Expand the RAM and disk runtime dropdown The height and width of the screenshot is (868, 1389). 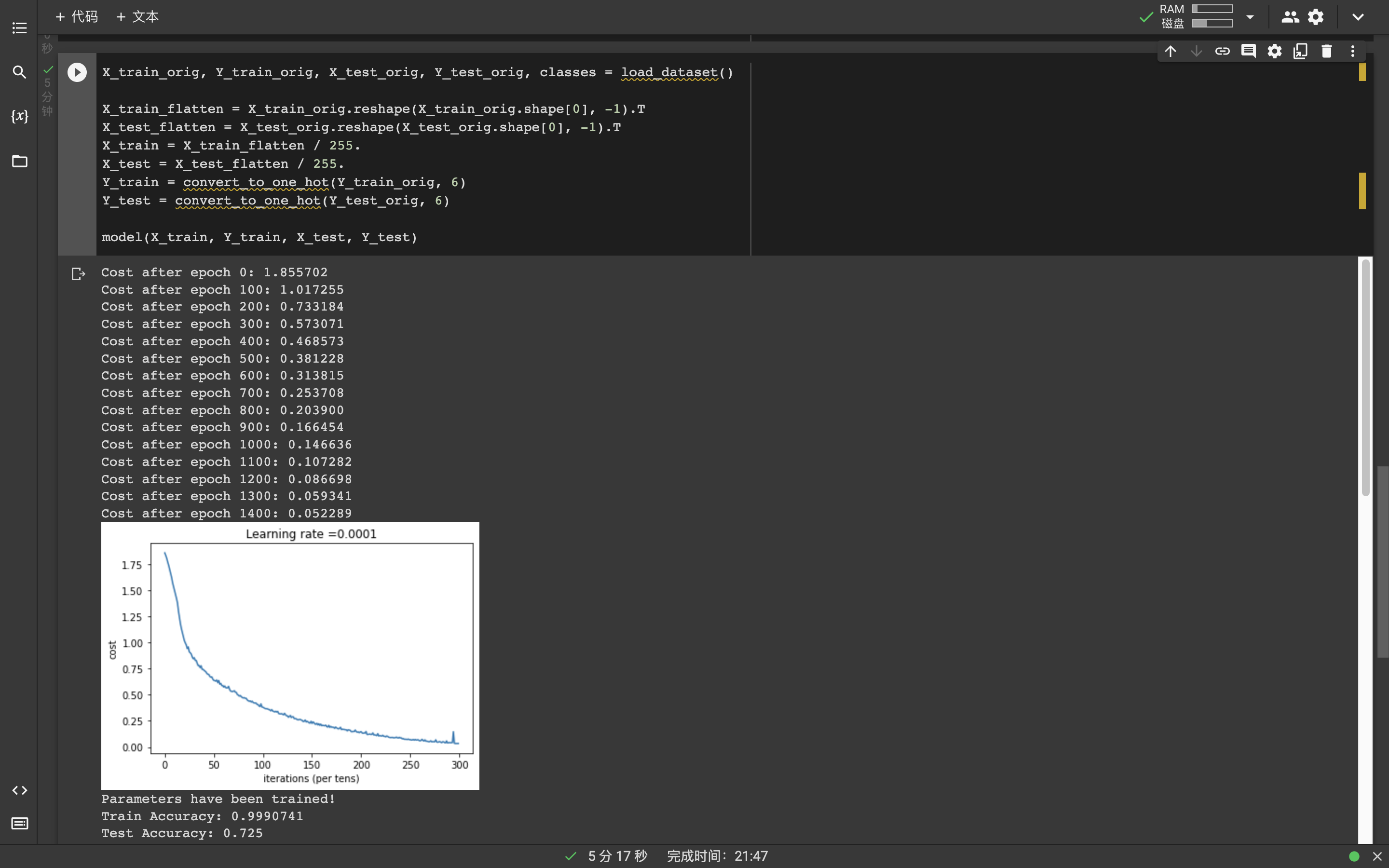[x=1250, y=17]
